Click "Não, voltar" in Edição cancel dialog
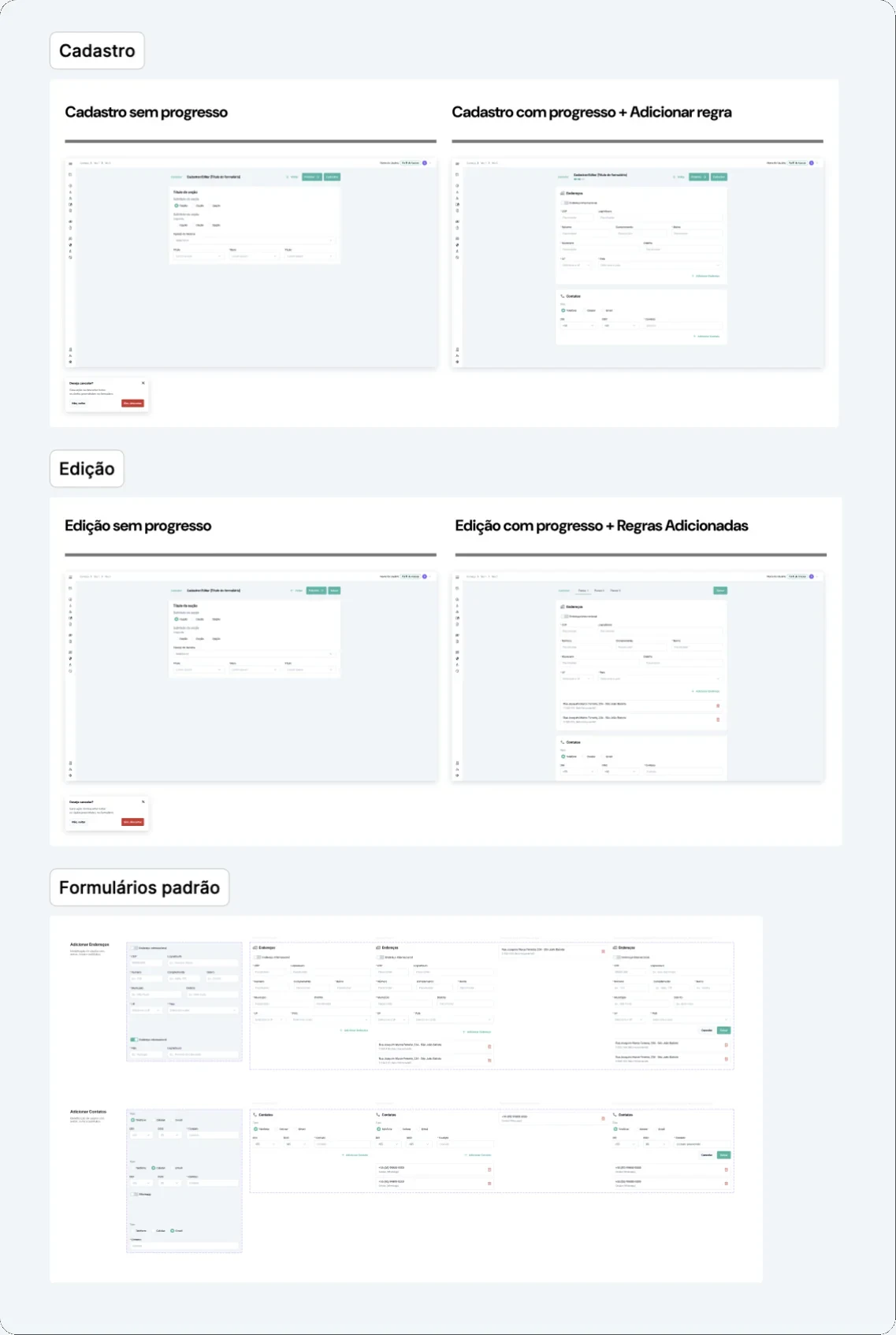The height and width of the screenshot is (1335, 896). (x=79, y=822)
